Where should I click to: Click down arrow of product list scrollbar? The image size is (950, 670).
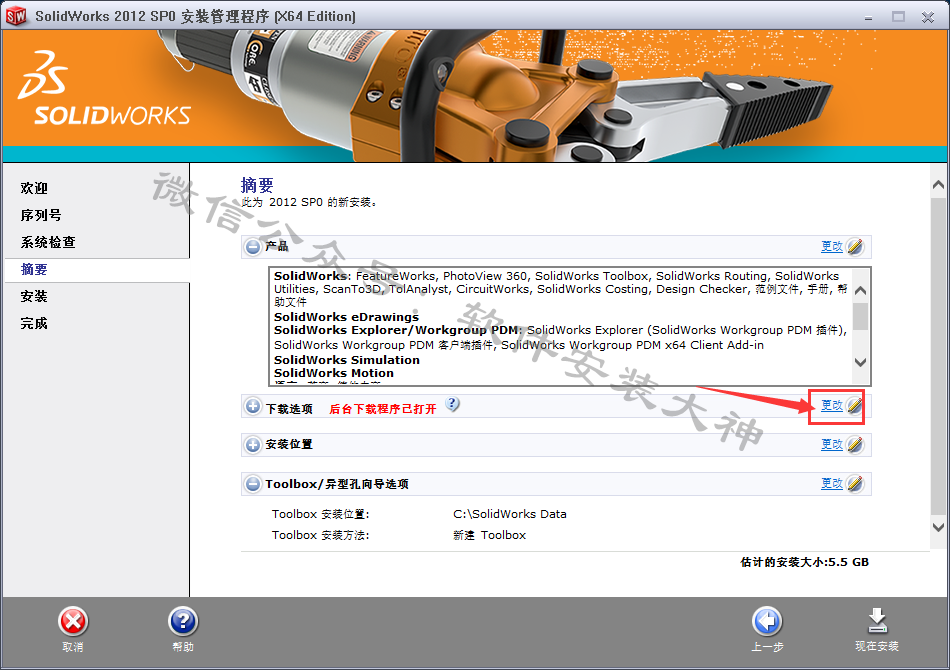[x=860, y=362]
